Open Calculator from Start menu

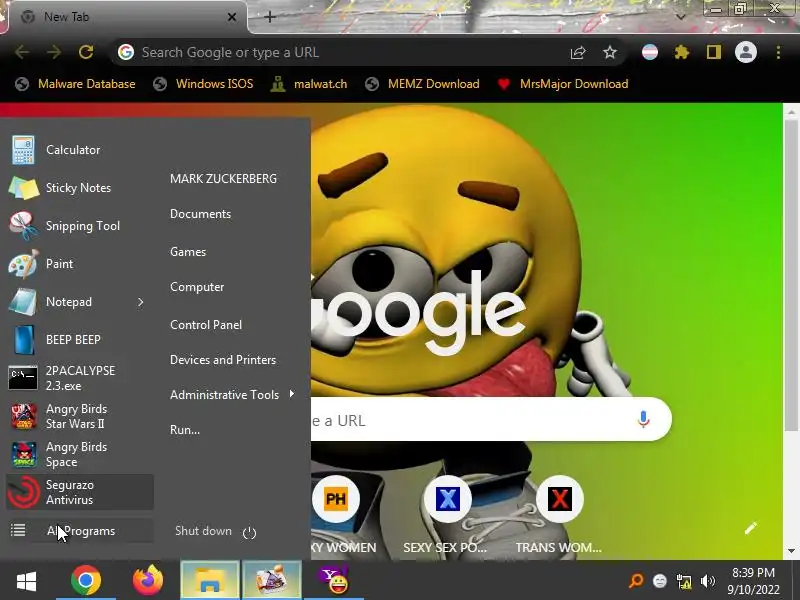point(79,150)
